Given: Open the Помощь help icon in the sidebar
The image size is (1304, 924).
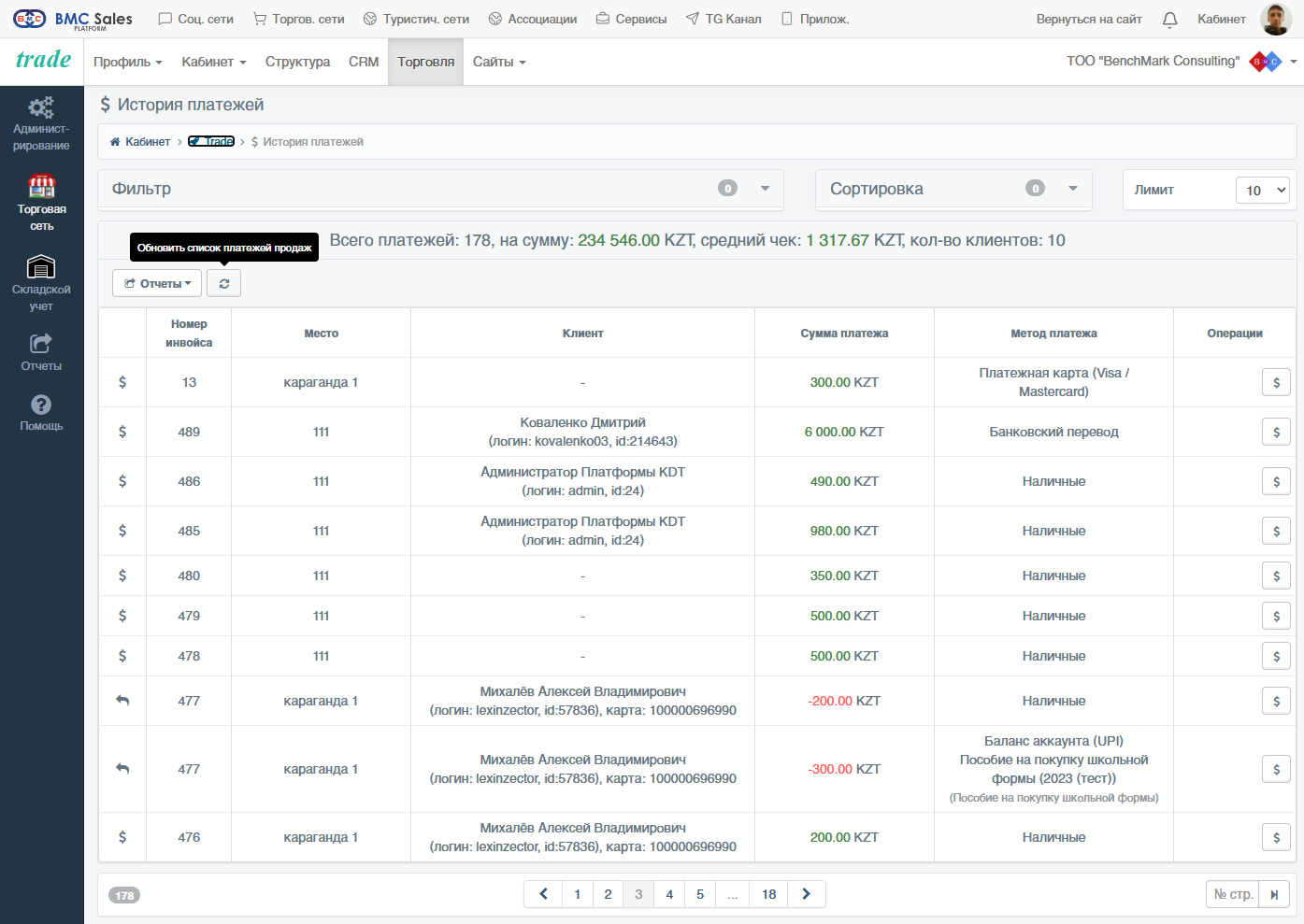Looking at the screenshot, I should pyautogui.click(x=41, y=412).
